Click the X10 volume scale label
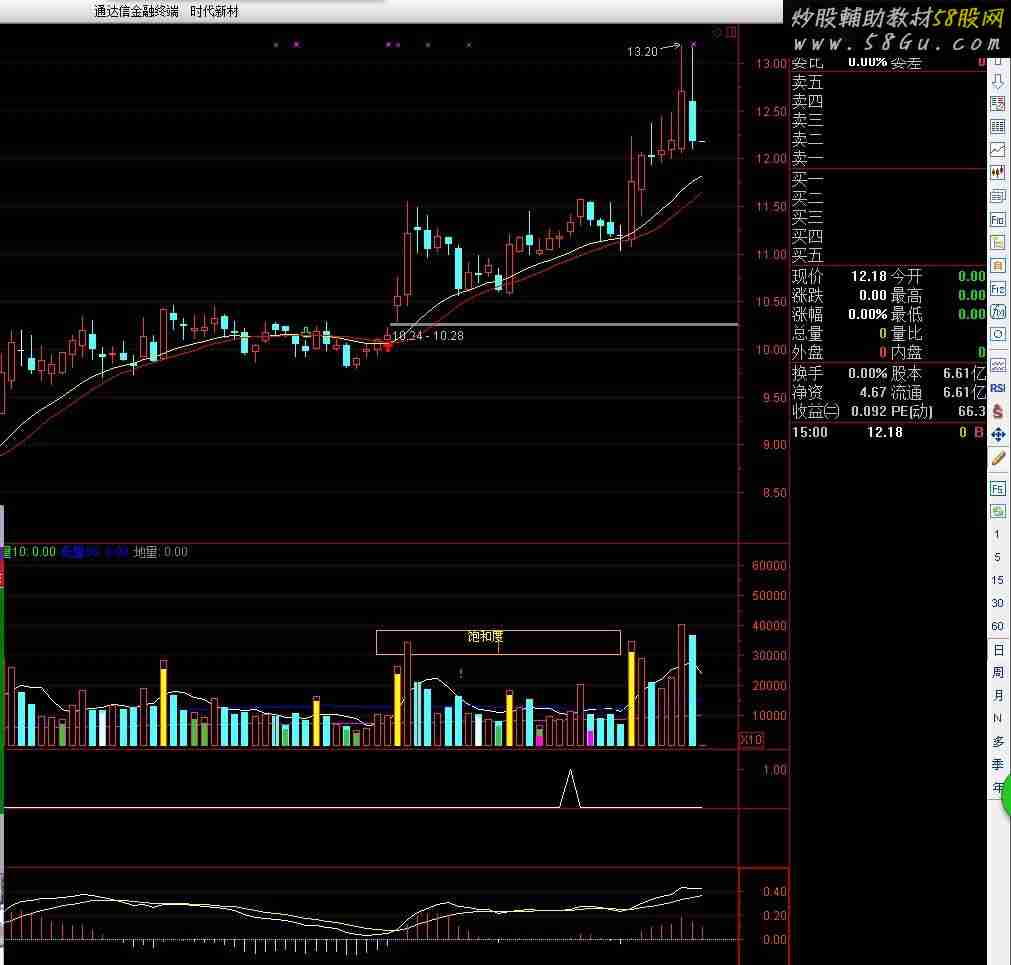 pos(751,739)
